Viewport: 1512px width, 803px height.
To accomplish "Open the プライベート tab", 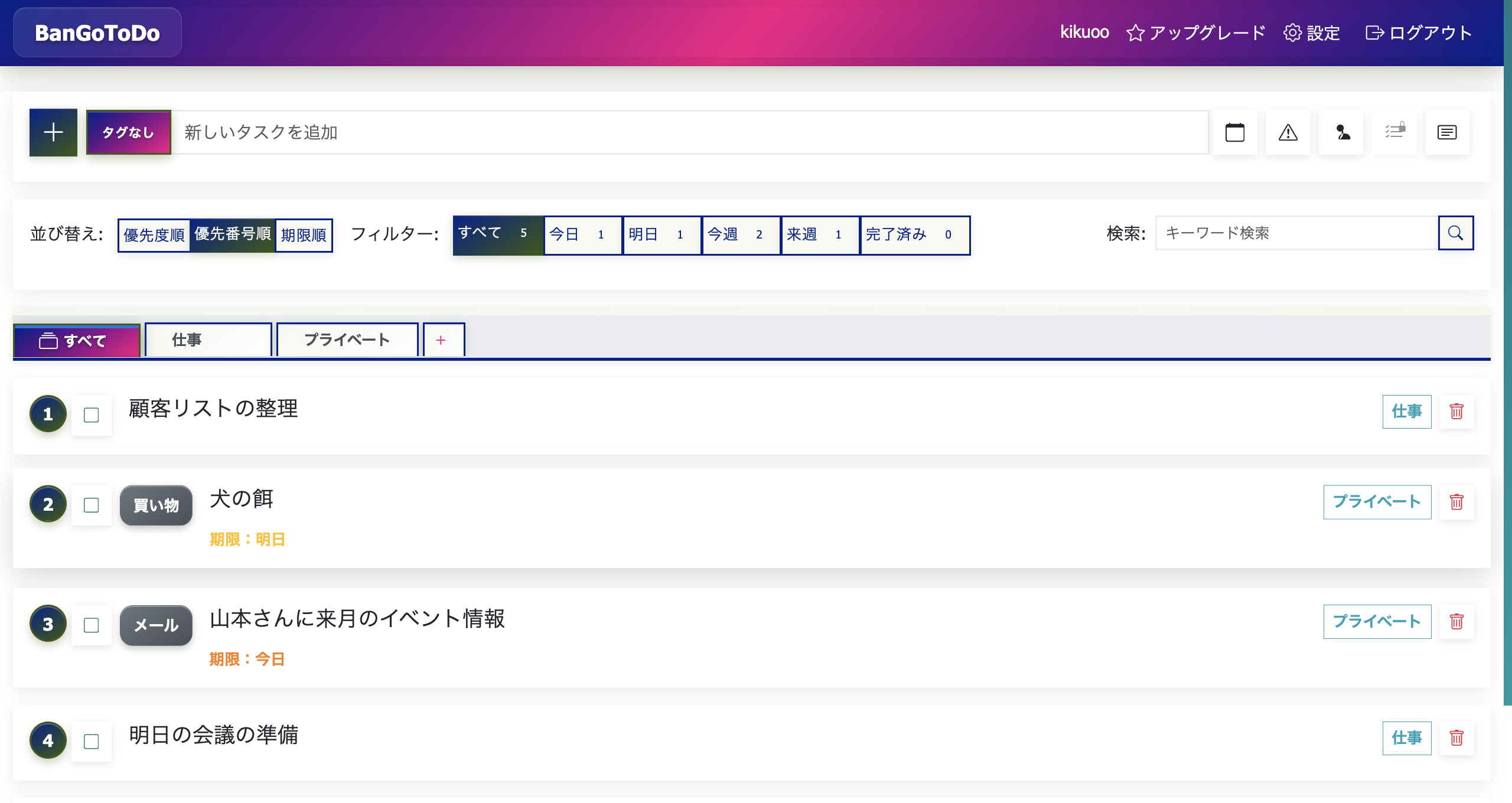I will 347,340.
